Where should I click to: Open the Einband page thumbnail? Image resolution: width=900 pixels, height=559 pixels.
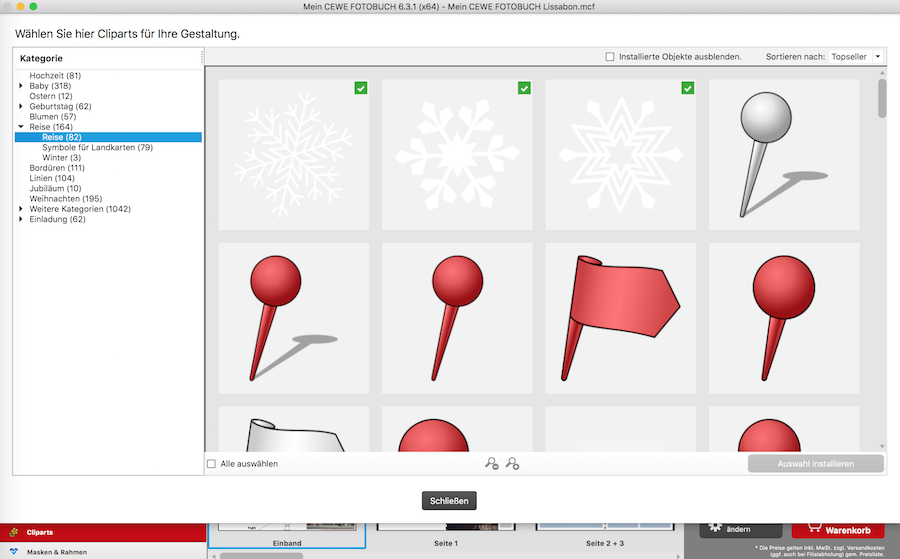[x=287, y=535]
